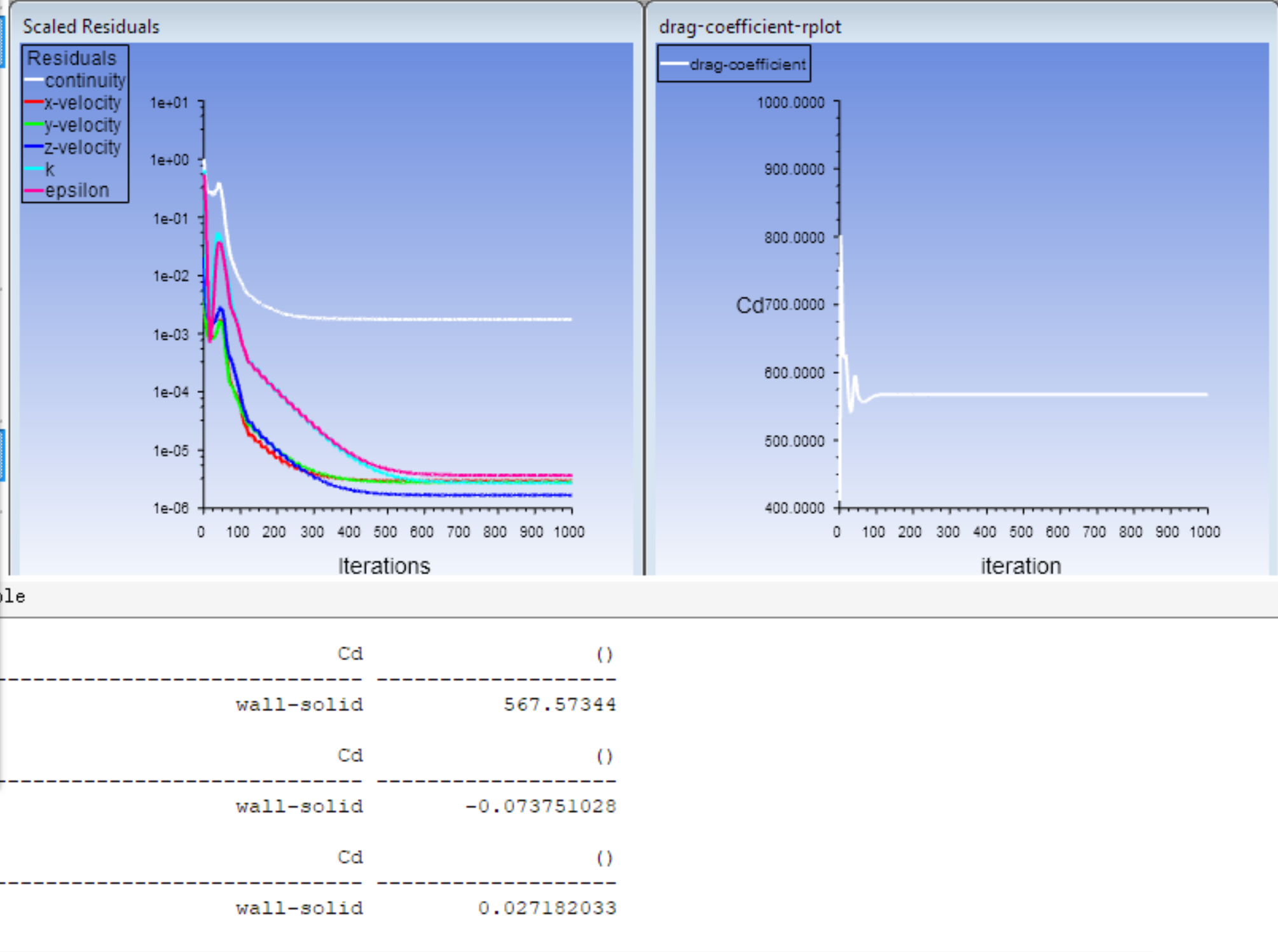This screenshot has height=952, width=1278.
Task: Select the x-velocity legend label
Action: tap(82, 103)
